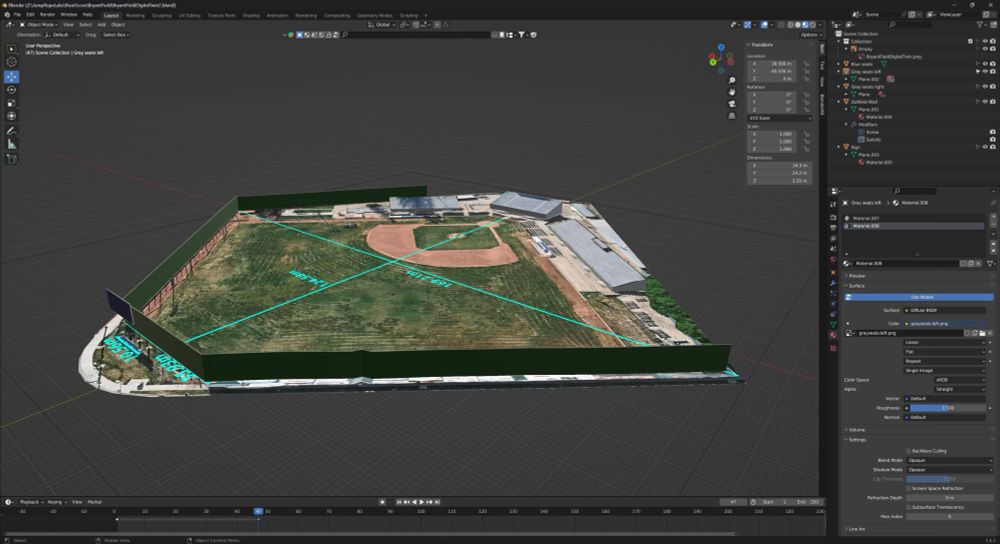The height and width of the screenshot is (544, 1000).
Task: Open the Blender logo app menu
Action: click(6, 15)
